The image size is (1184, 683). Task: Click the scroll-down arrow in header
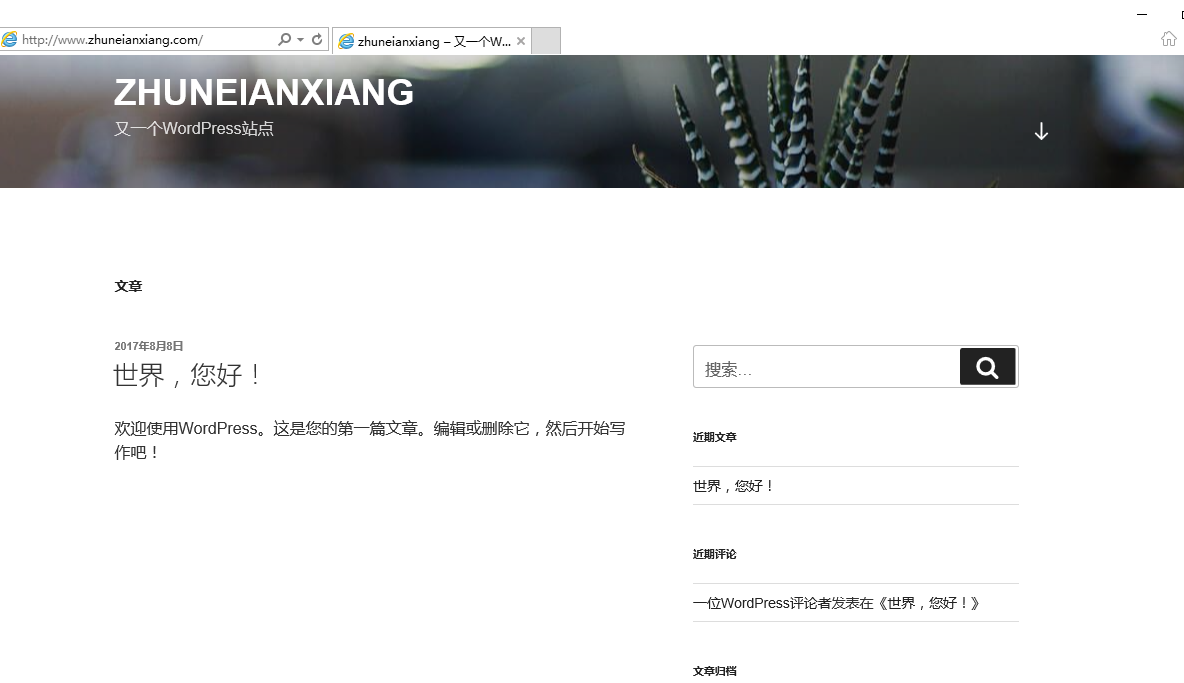pyautogui.click(x=1041, y=131)
